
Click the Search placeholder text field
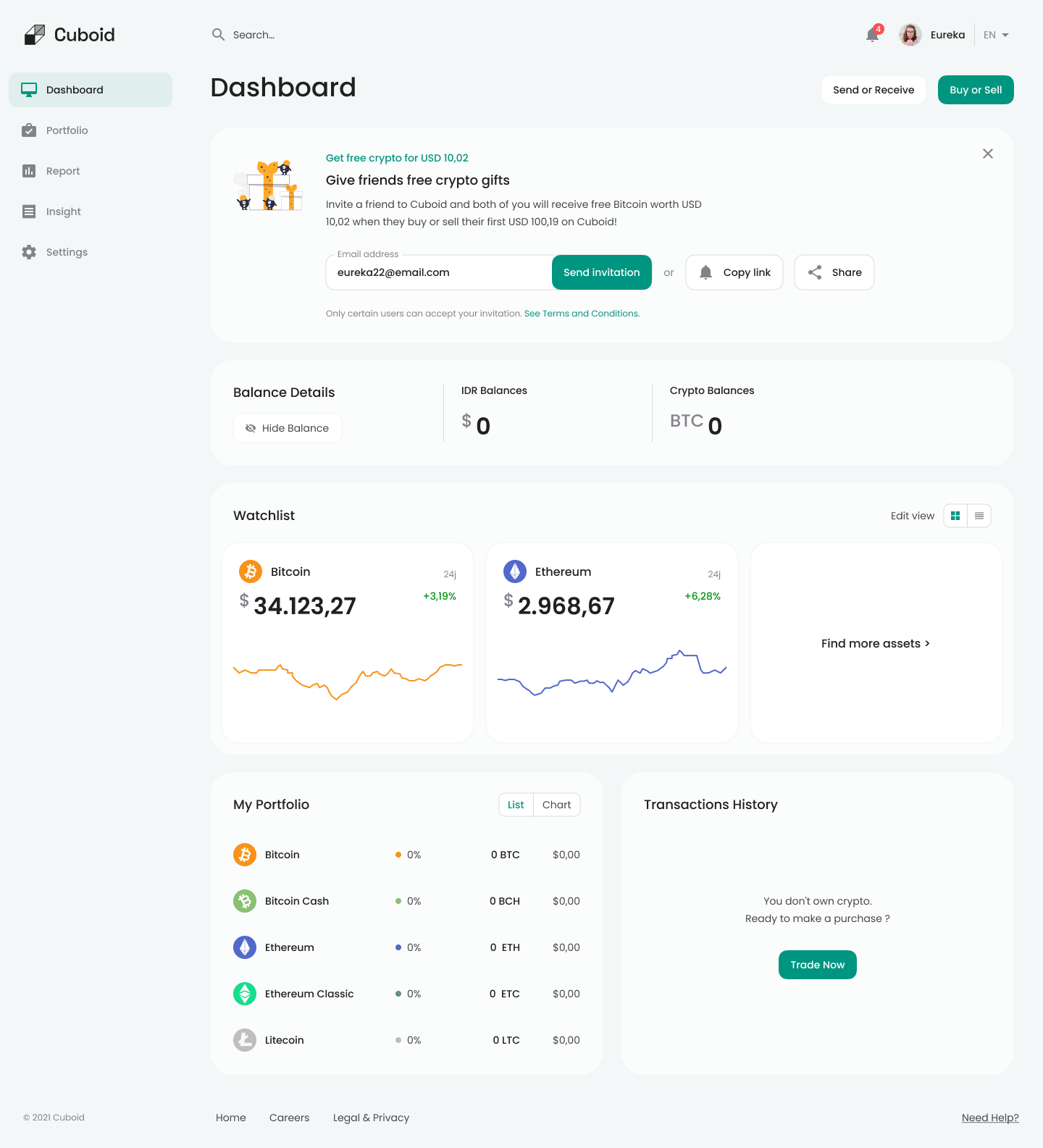(x=254, y=35)
